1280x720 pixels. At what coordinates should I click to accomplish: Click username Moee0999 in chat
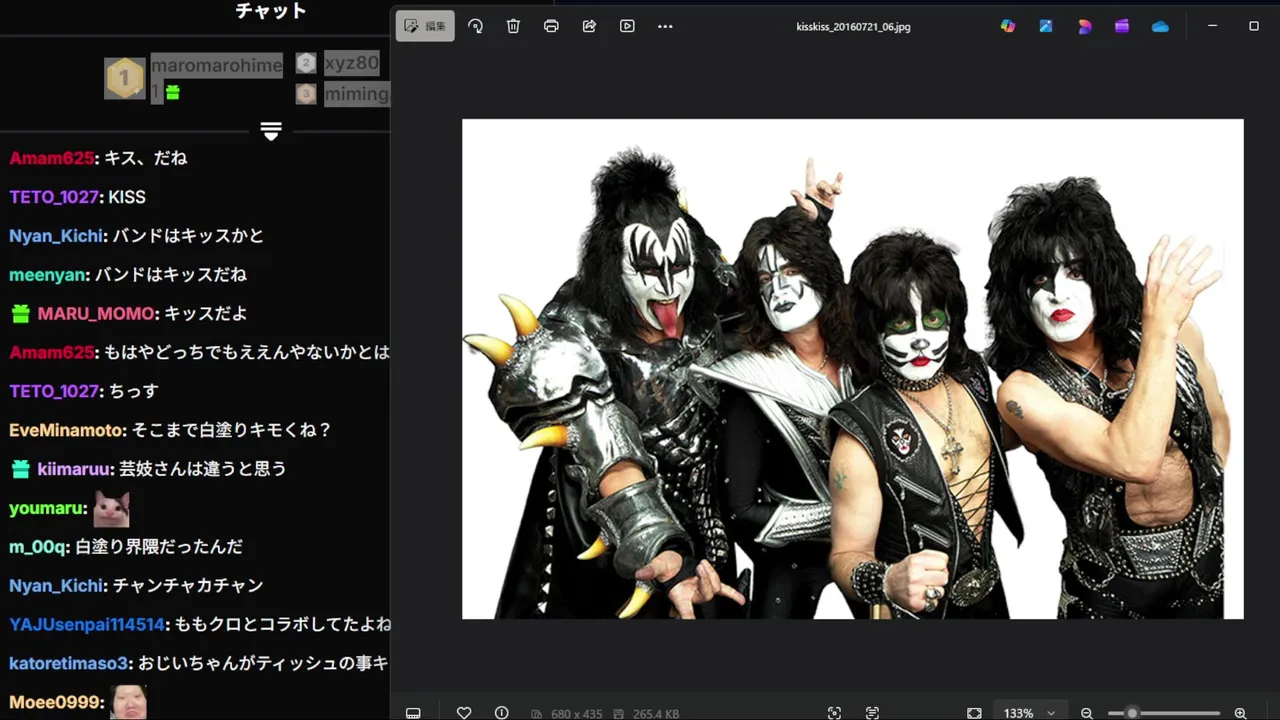tap(55, 702)
